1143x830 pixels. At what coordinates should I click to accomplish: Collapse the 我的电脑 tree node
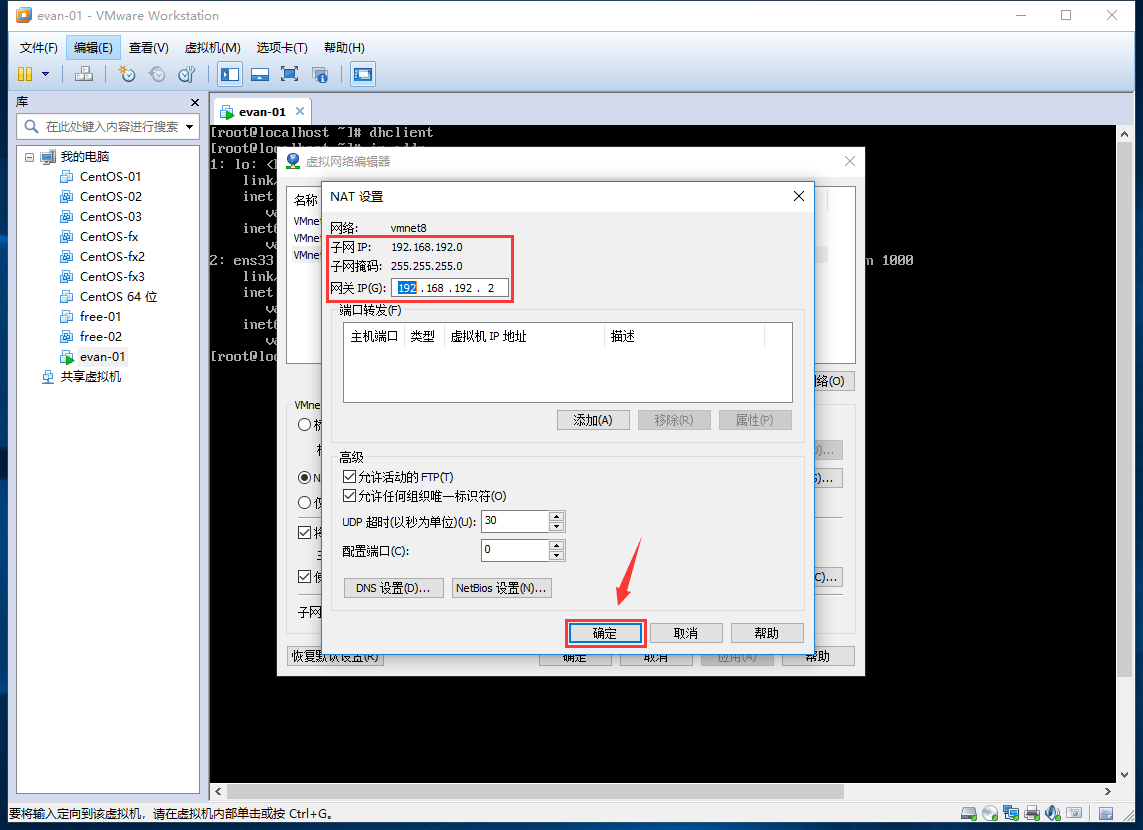29,157
